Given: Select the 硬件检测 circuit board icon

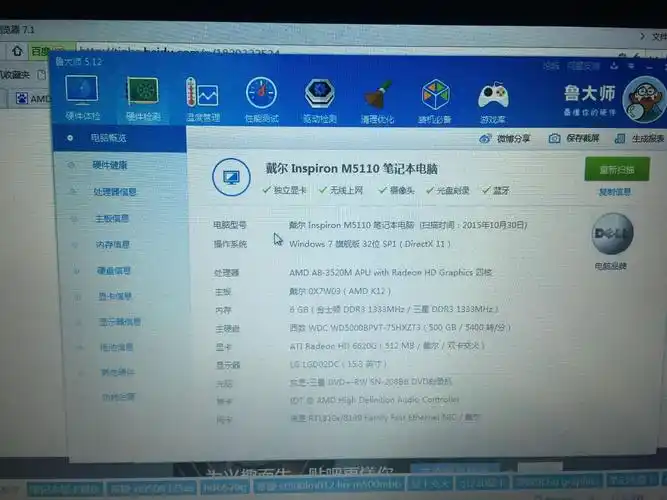Looking at the screenshot, I should 143,91.
